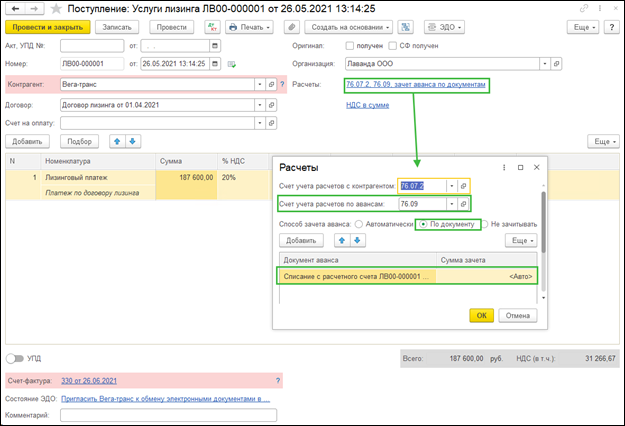Screen dimensions: 625x426
Task: Open calendar for document number date
Action: tap(215, 64)
